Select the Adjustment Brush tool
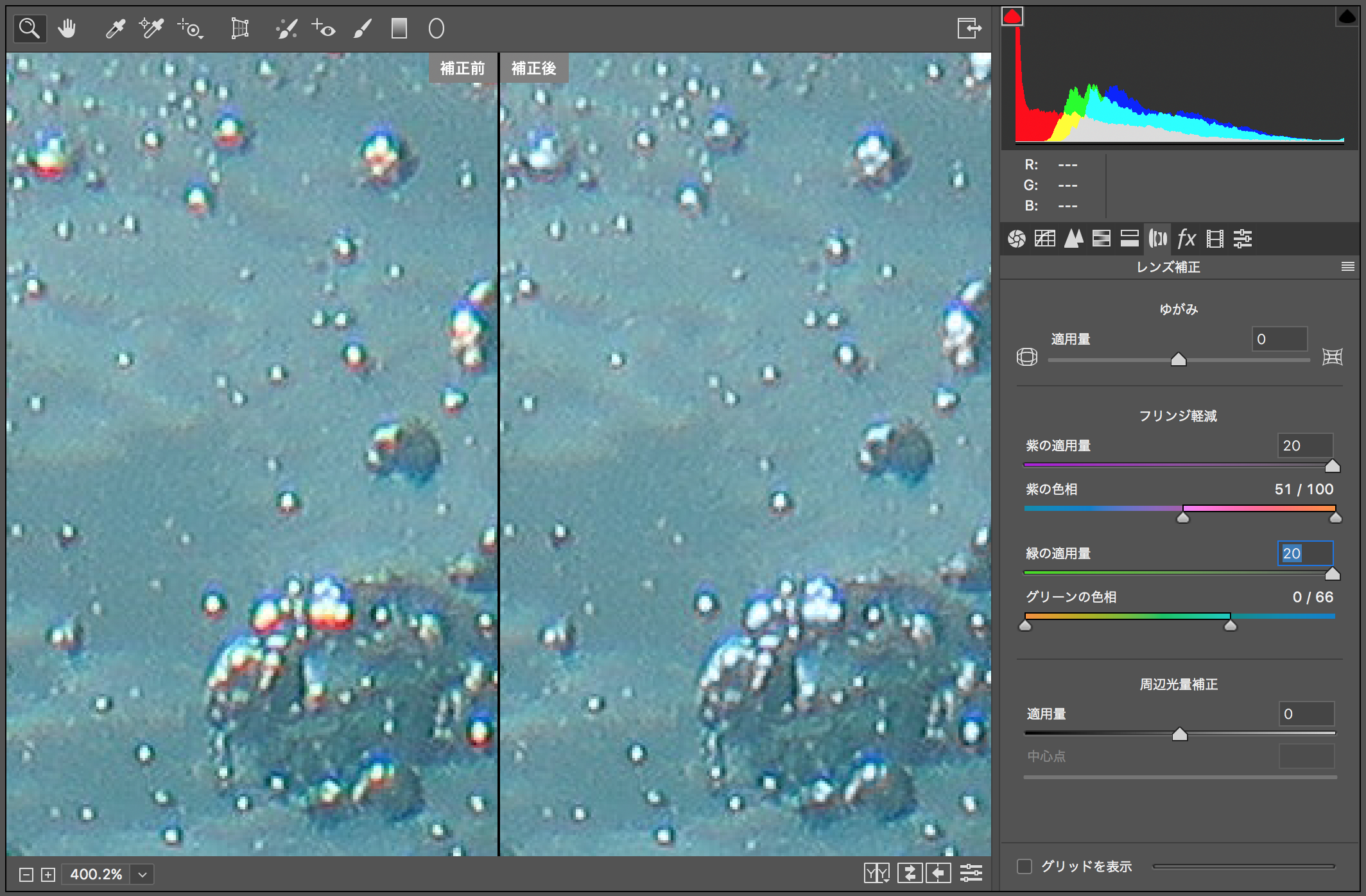 pos(363,28)
